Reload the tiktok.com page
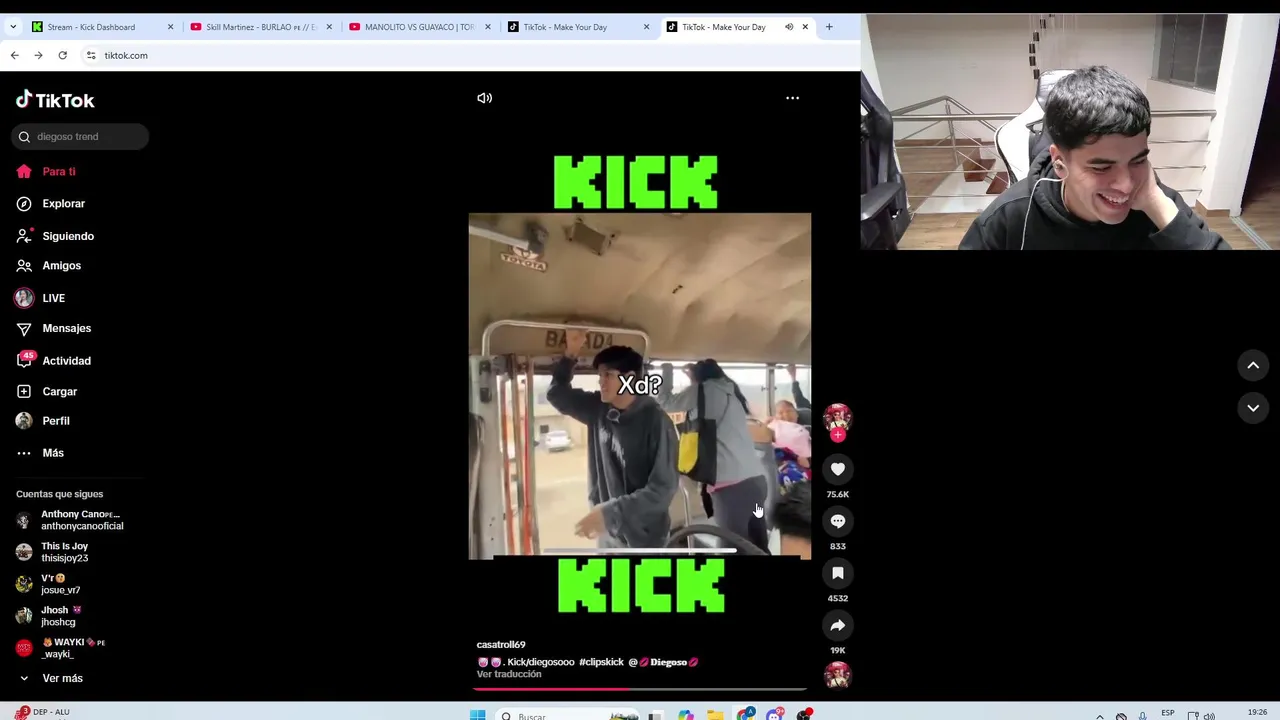 click(62, 55)
